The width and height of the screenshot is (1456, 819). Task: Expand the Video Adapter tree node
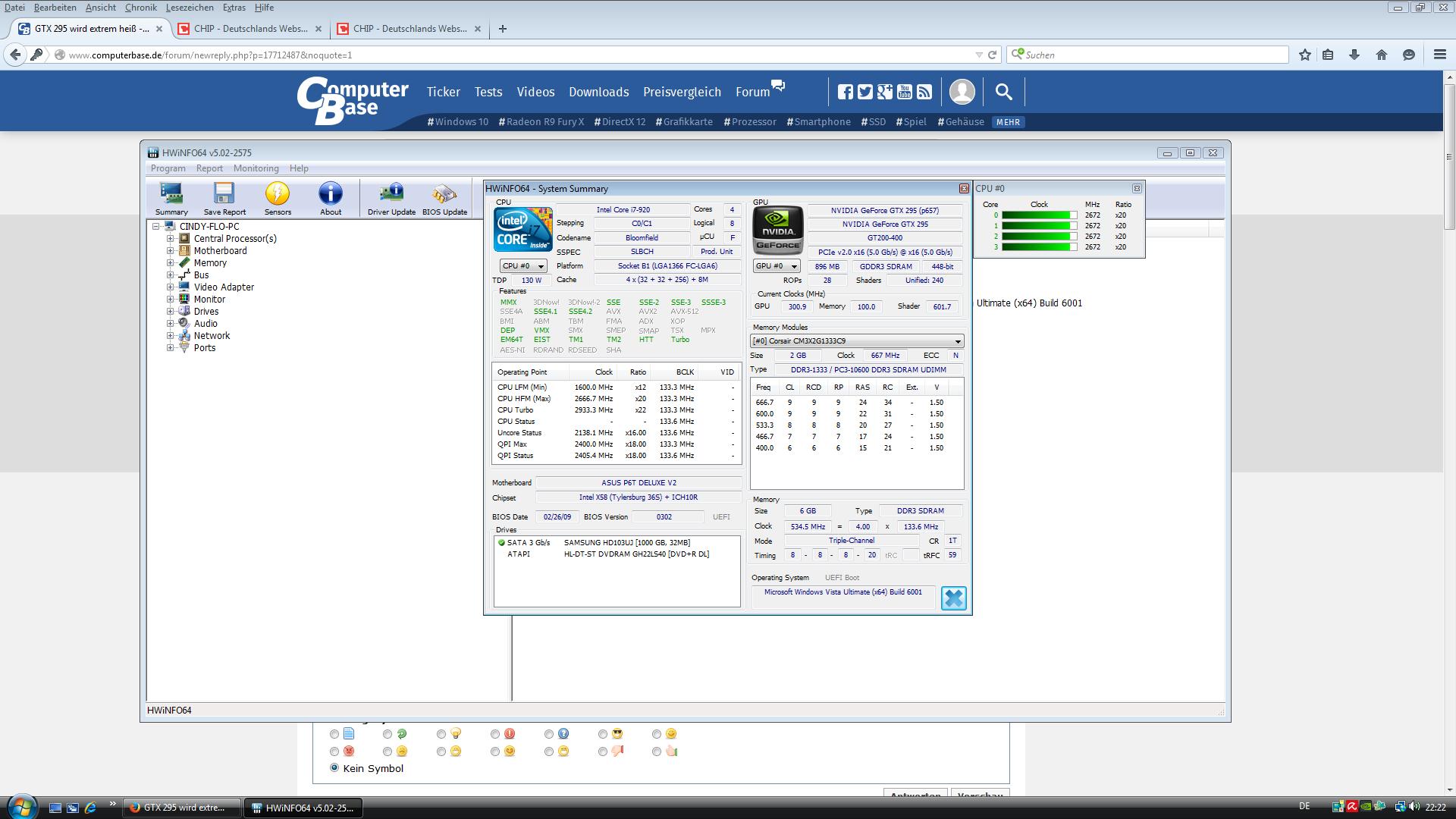[171, 287]
